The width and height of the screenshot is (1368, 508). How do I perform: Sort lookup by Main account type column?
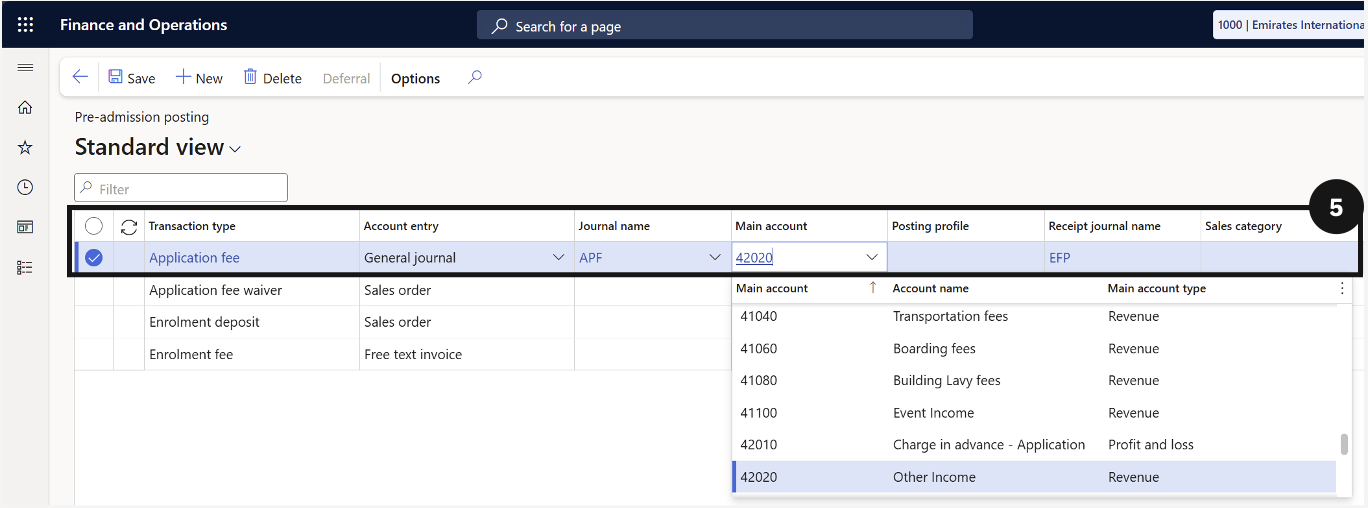[x=1157, y=288]
